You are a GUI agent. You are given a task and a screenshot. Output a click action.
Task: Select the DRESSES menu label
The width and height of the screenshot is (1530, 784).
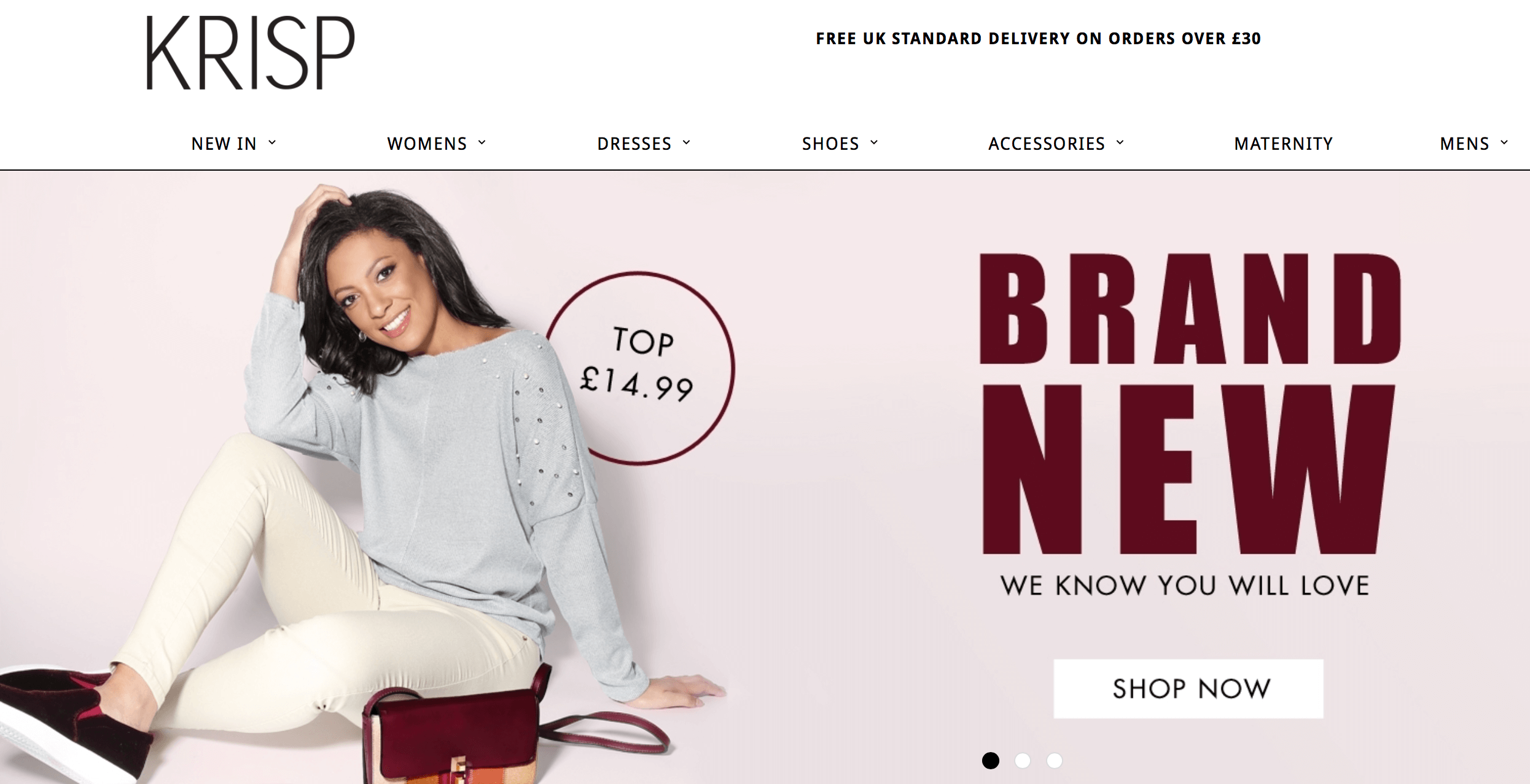pyautogui.click(x=634, y=144)
